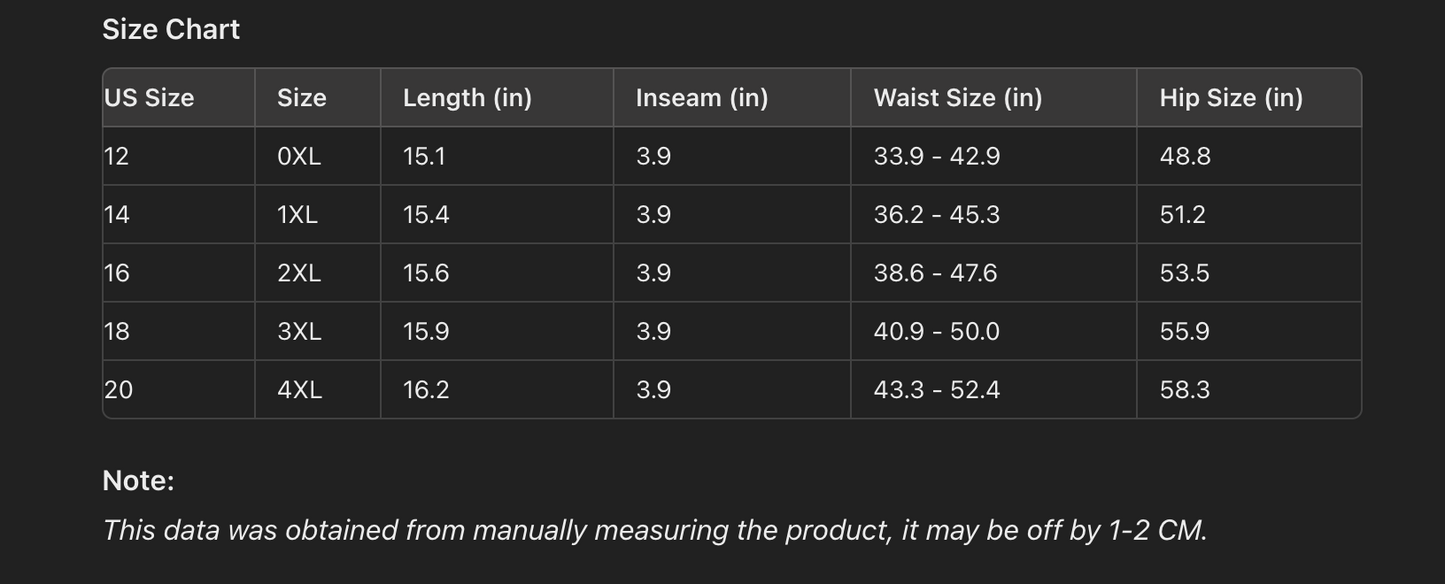
Task: Click the "Size Chart" heading
Action: click(x=171, y=30)
